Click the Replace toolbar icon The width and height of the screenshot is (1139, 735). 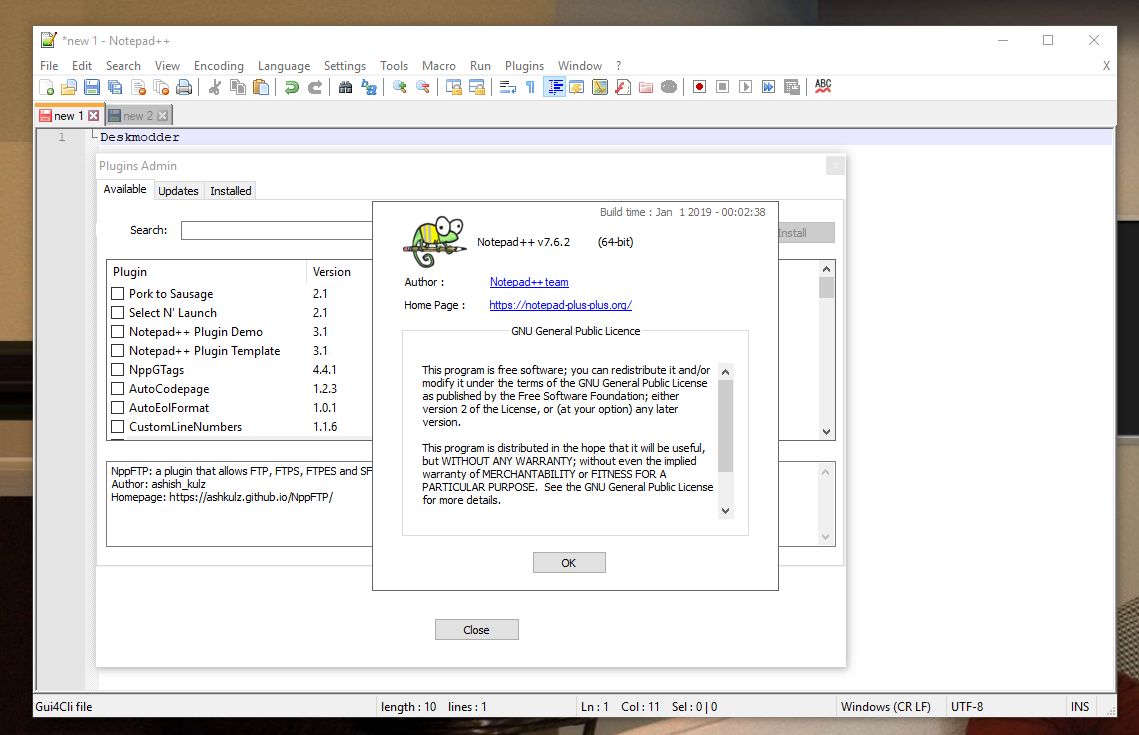[369, 87]
